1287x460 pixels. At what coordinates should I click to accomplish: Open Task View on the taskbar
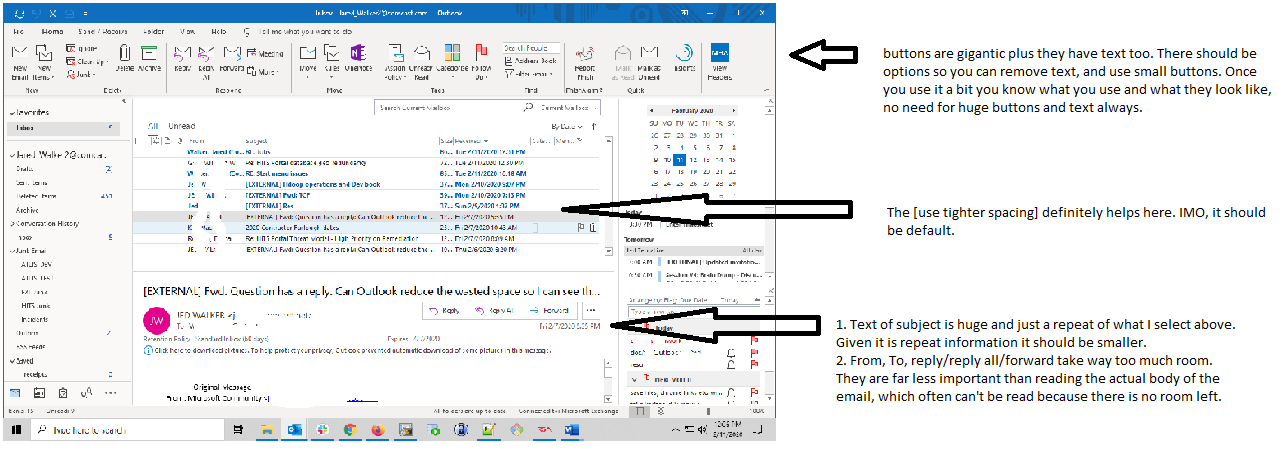pyautogui.click(x=238, y=429)
